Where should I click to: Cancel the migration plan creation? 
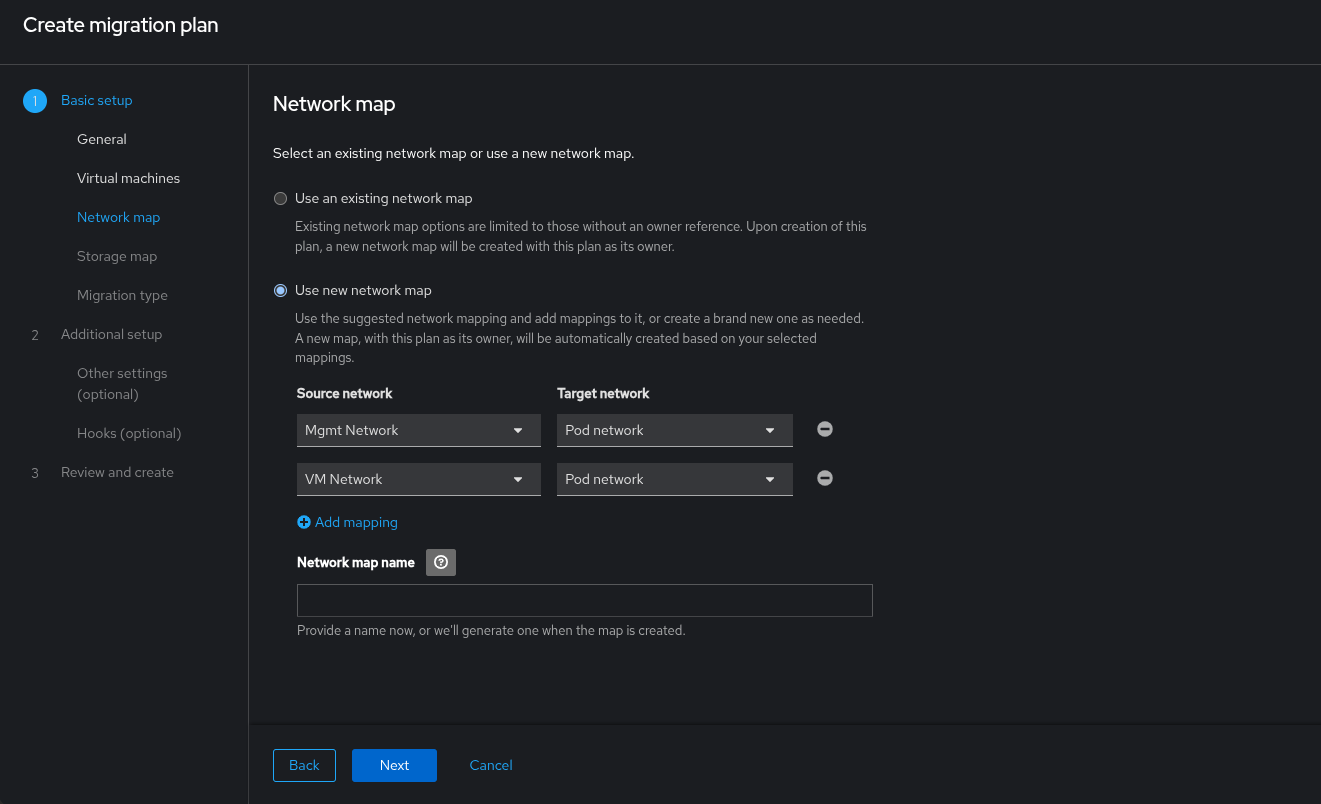491,765
